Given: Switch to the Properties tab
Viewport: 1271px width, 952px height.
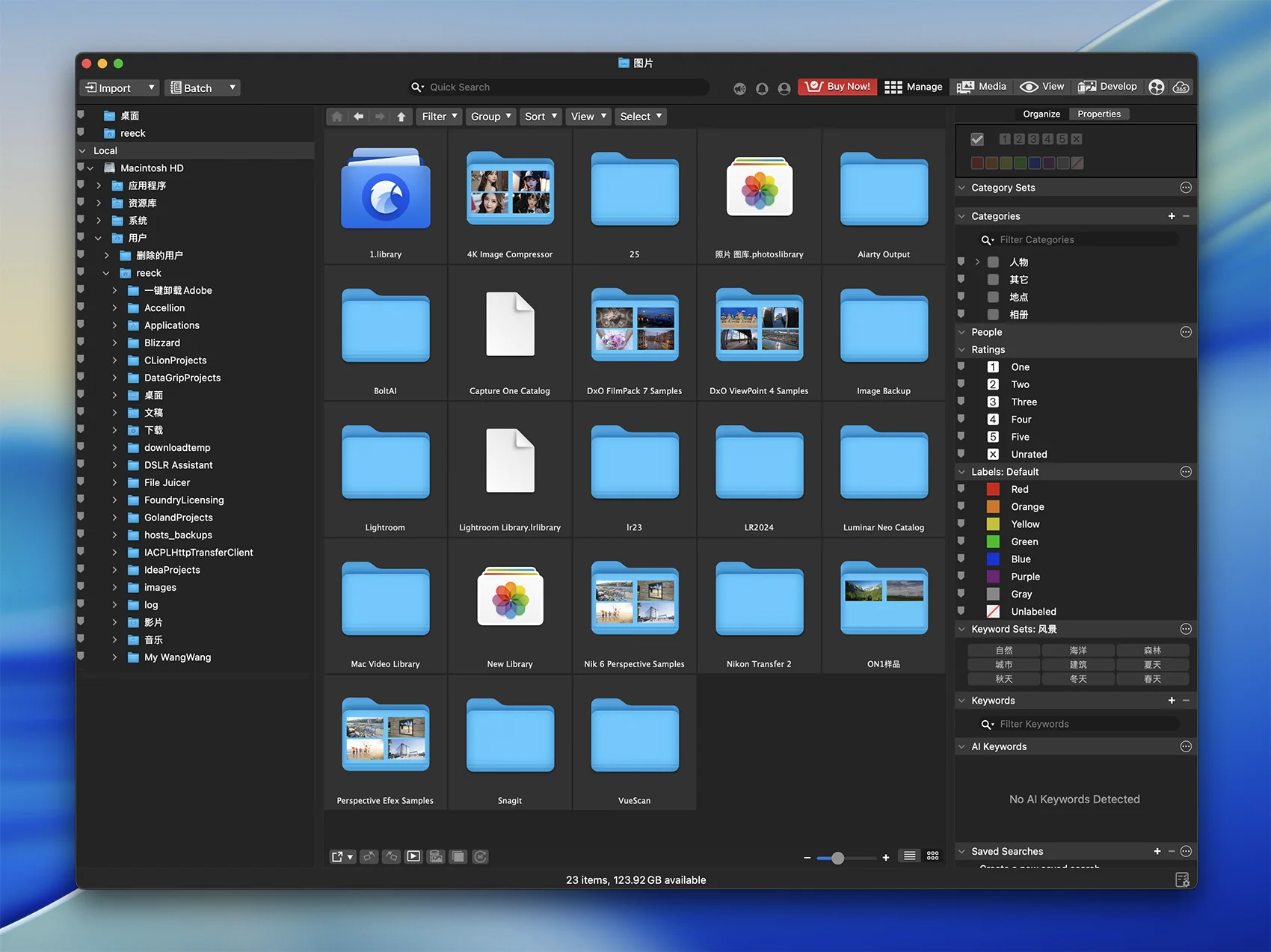Looking at the screenshot, I should tap(1098, 114).
